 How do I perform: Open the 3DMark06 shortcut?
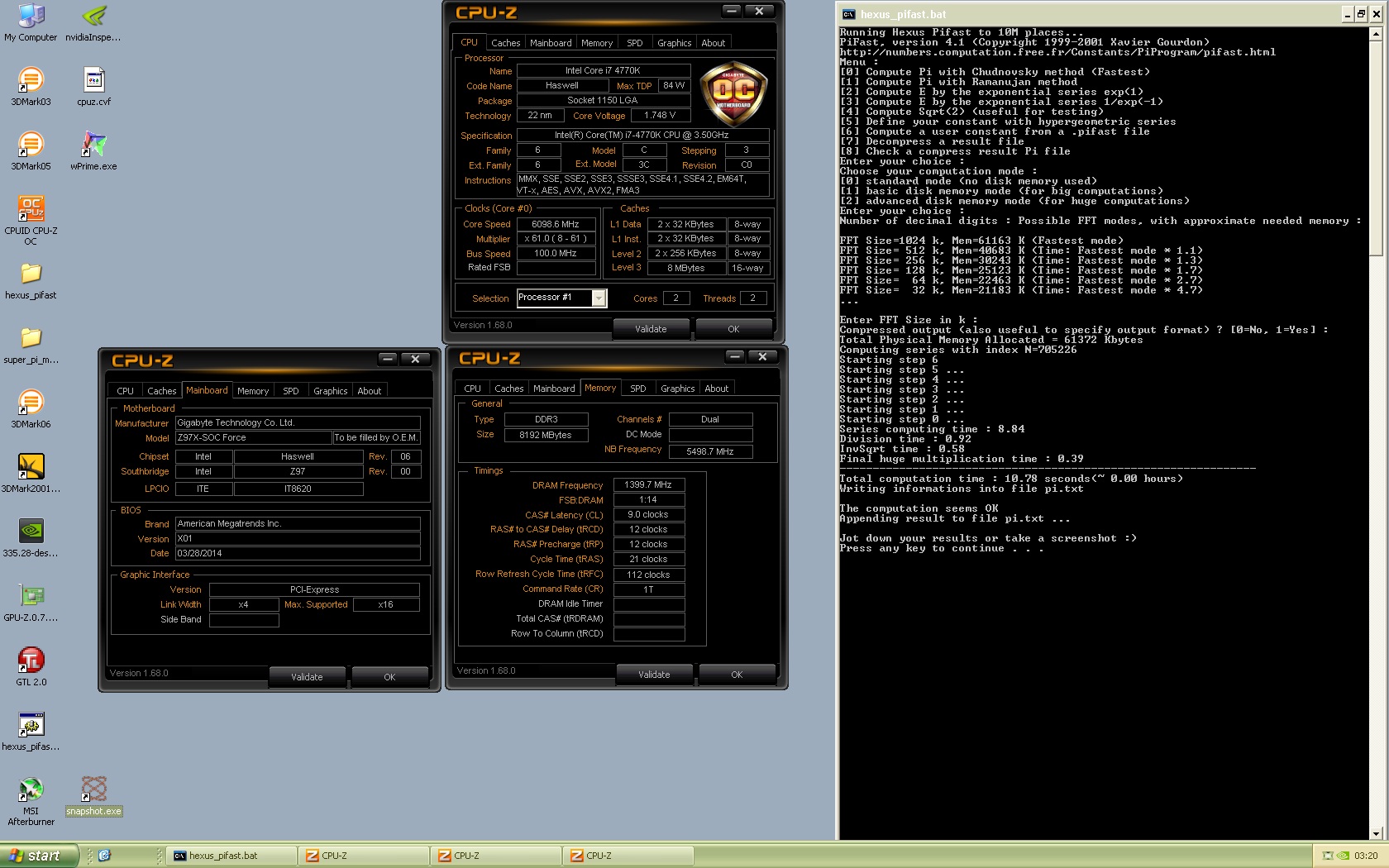(x=31, y=408)
